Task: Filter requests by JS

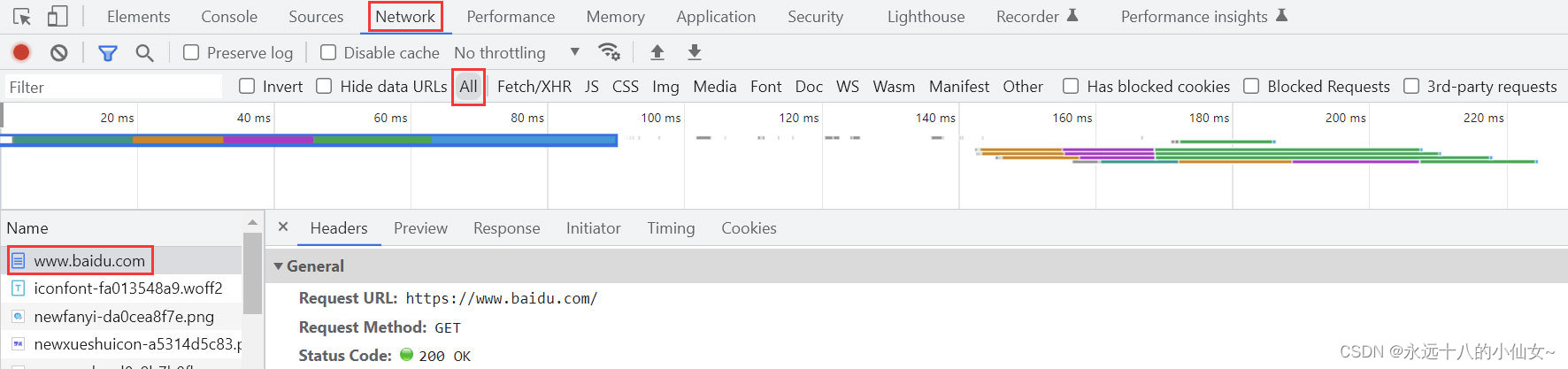Action: pos(592,87)
